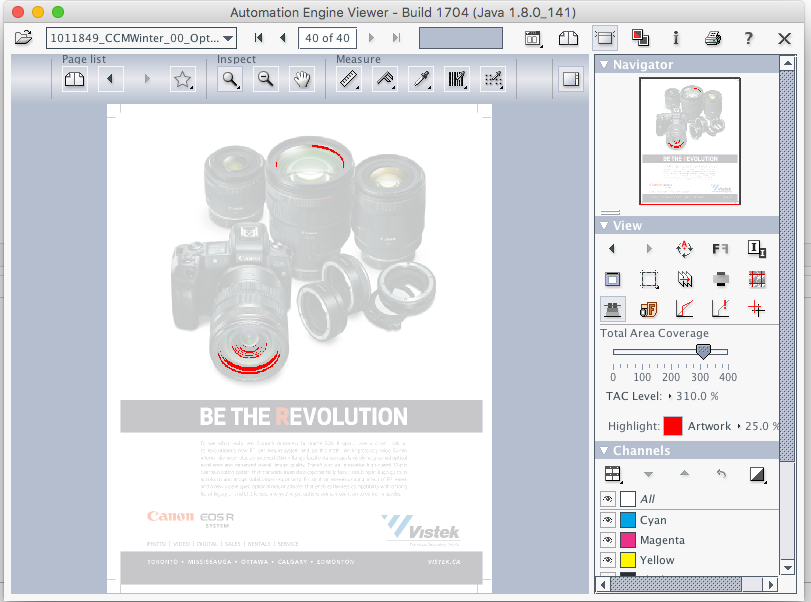
Task: Select the Zoom In tool under Inspect
Action: tap(229, 79)
